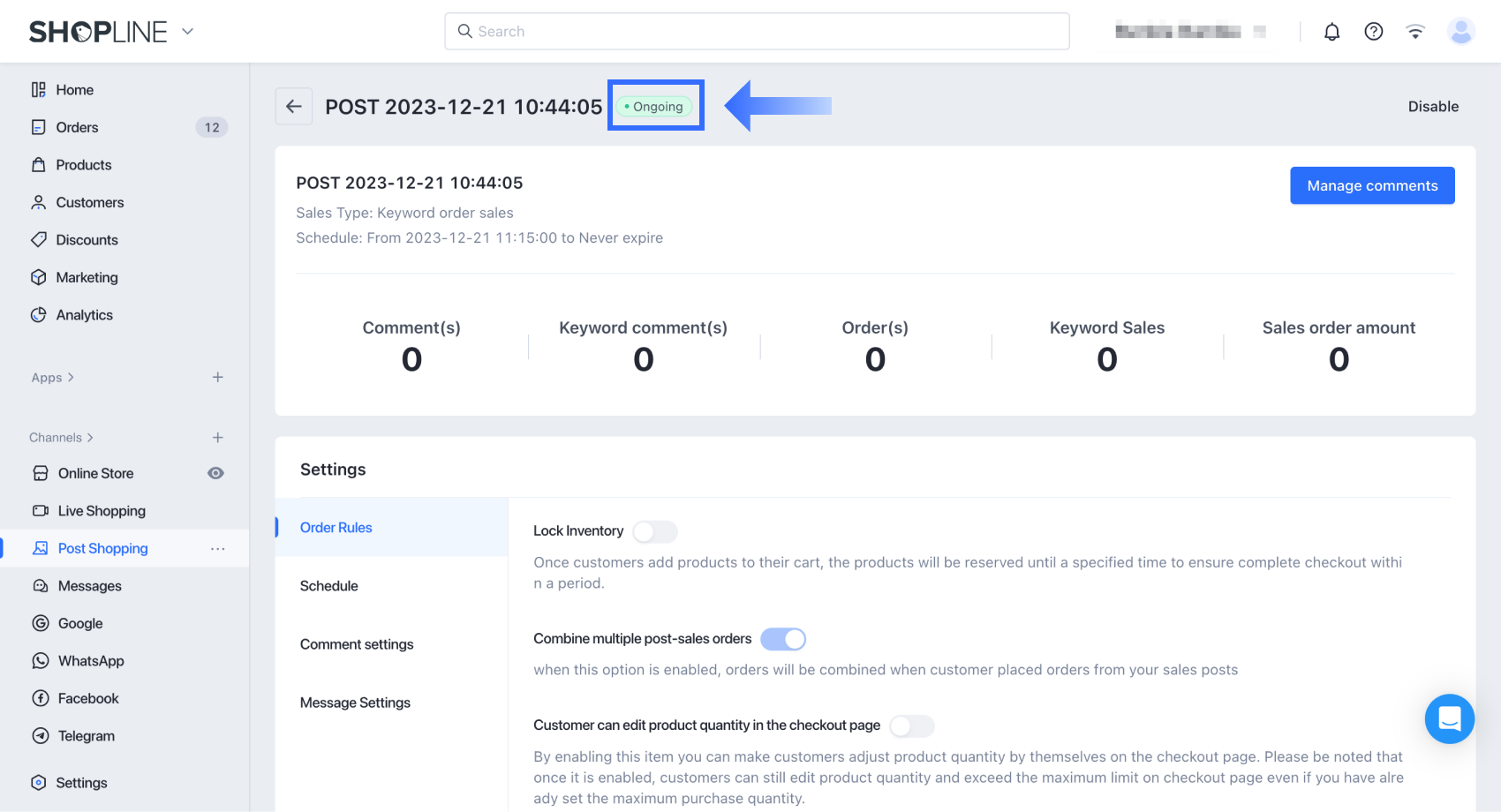Toggle Online Store visibility eye icon
The height and width of the screenshot is (812, 1501).
[x=215, y=474]
